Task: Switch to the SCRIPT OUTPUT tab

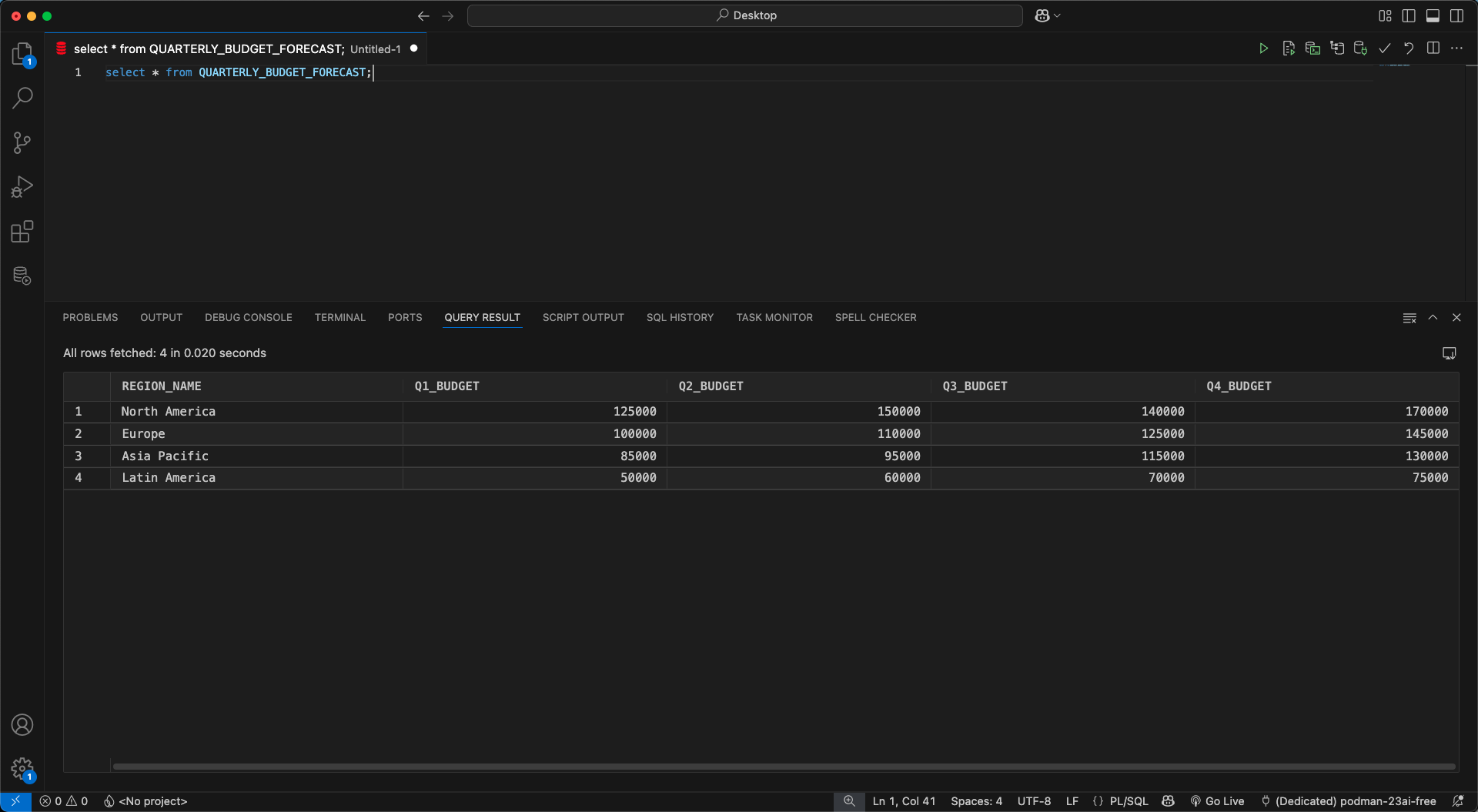Action: coord(584,318)
